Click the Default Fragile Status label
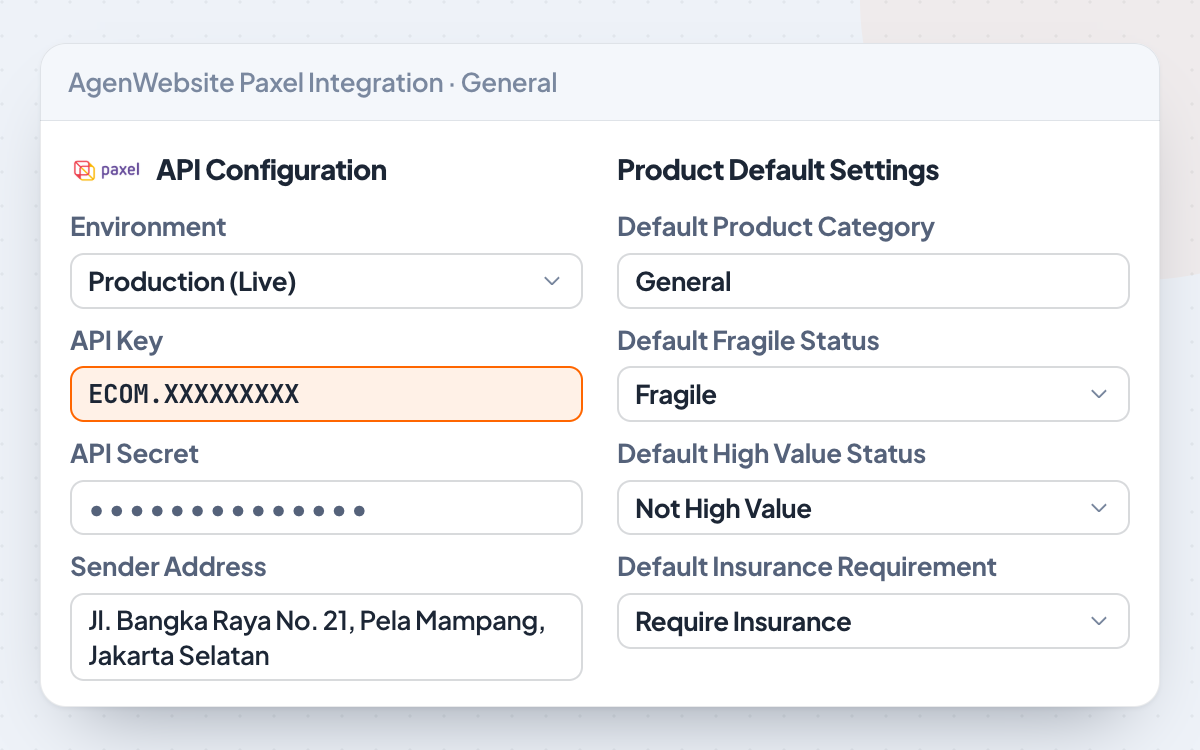This screenshot has height=750, width=1200. tap(748, 341)
